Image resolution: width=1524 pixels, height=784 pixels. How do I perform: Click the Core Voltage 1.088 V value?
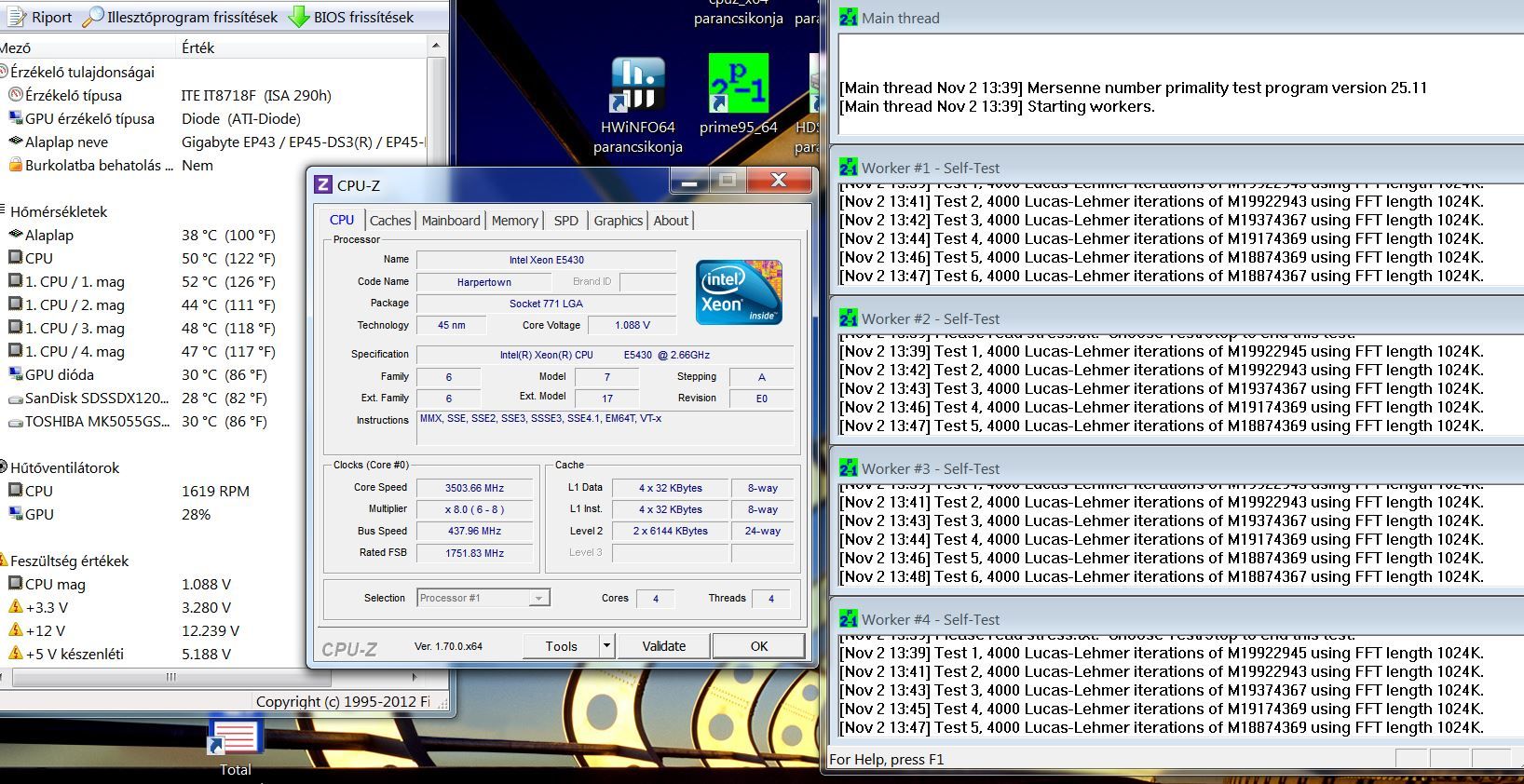633,325
